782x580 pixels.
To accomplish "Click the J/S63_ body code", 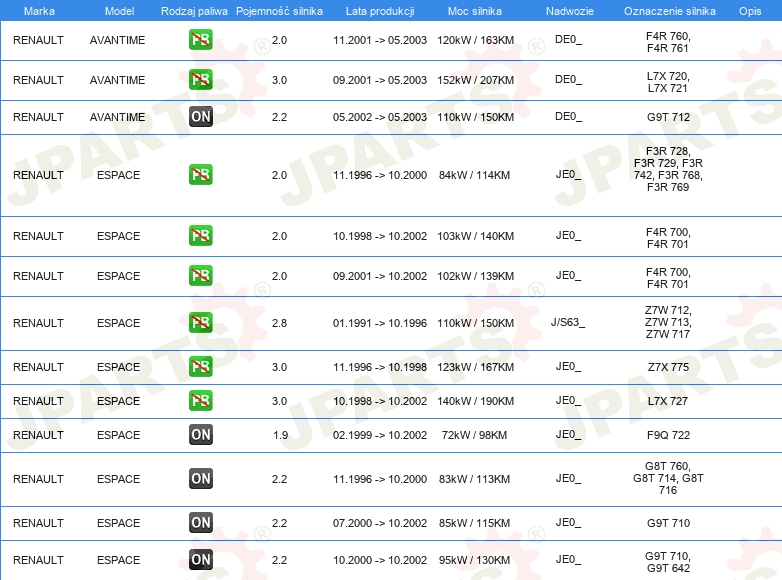I will (568, 323).
